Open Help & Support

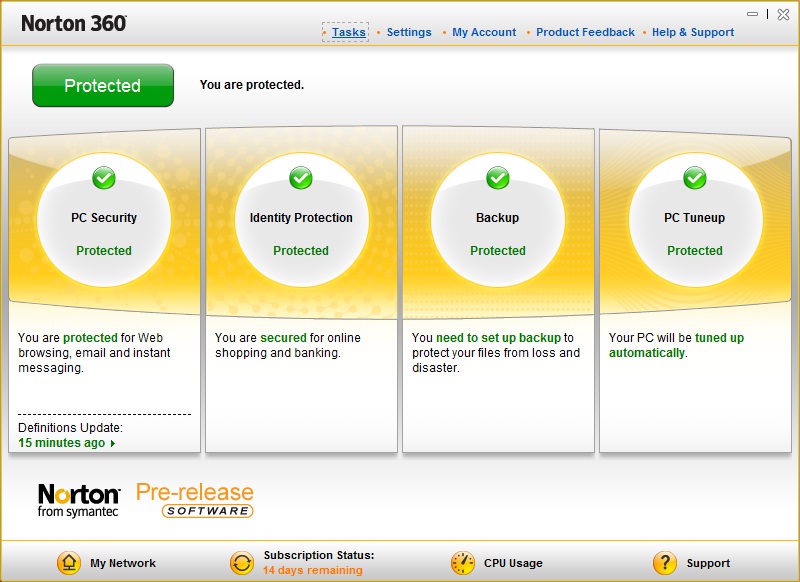coord(693,32)
